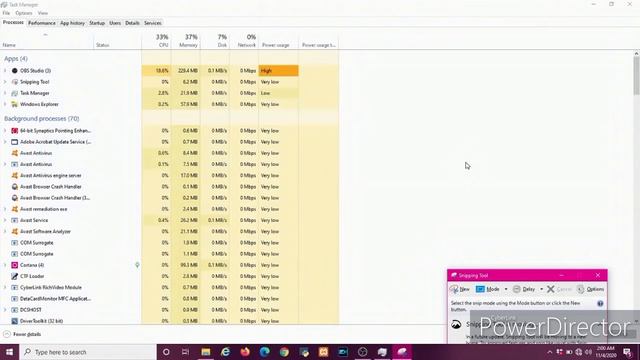
Task: Click the Avast Software Analyzer icon
Action: 15,231
